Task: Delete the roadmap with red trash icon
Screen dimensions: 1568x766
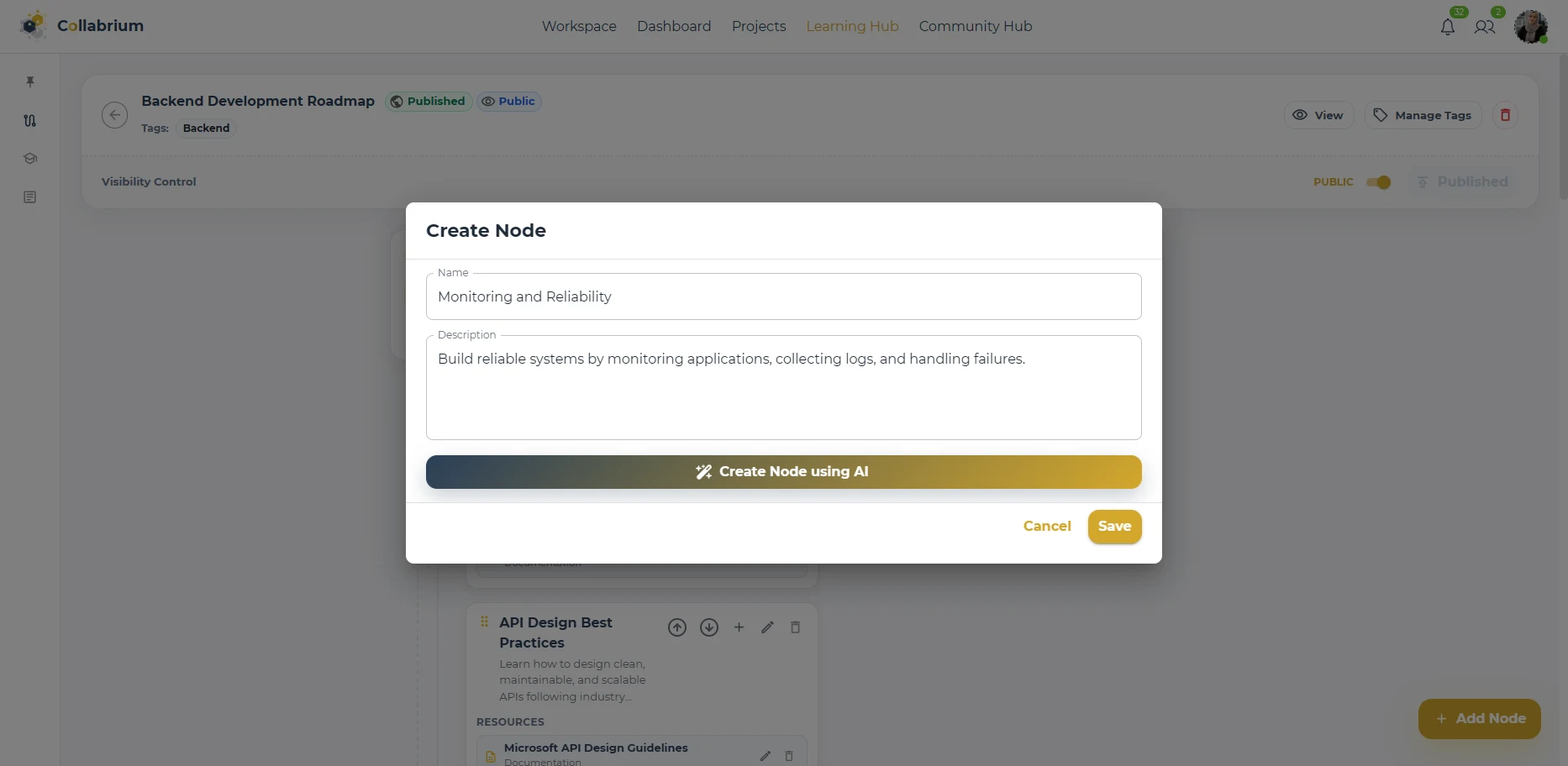Action: point(1505,115)
